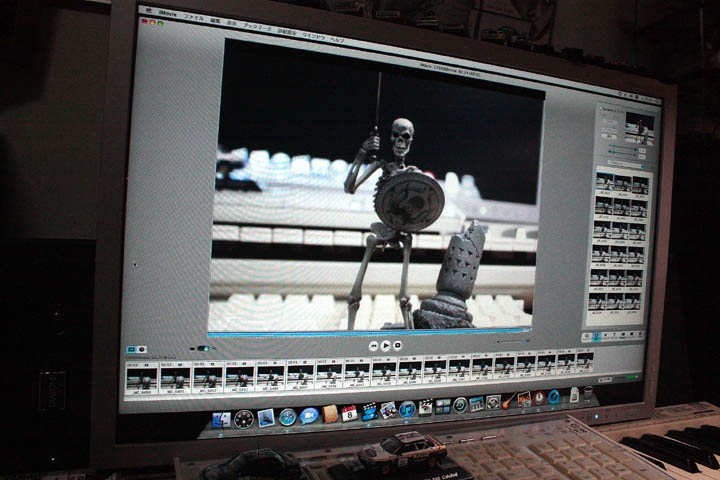The width and height of the screenshot is (720, 480).
Task: Open the iDVD pane
Action: pos(640,336)
